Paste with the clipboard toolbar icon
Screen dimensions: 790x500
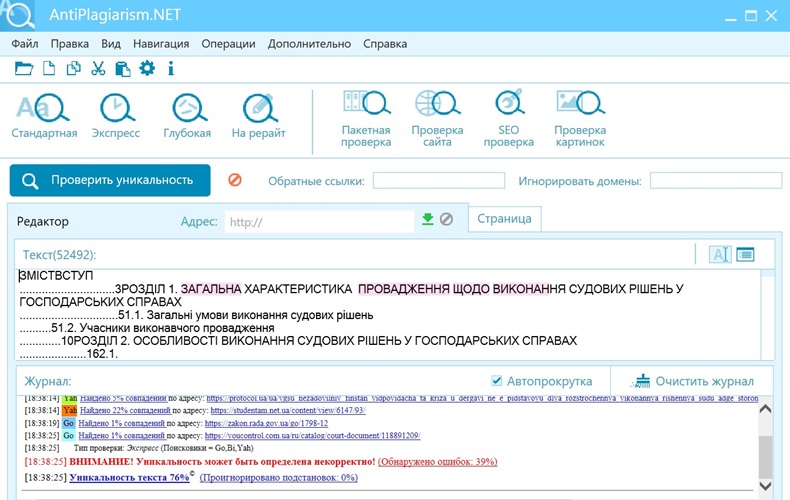[122, 68]
